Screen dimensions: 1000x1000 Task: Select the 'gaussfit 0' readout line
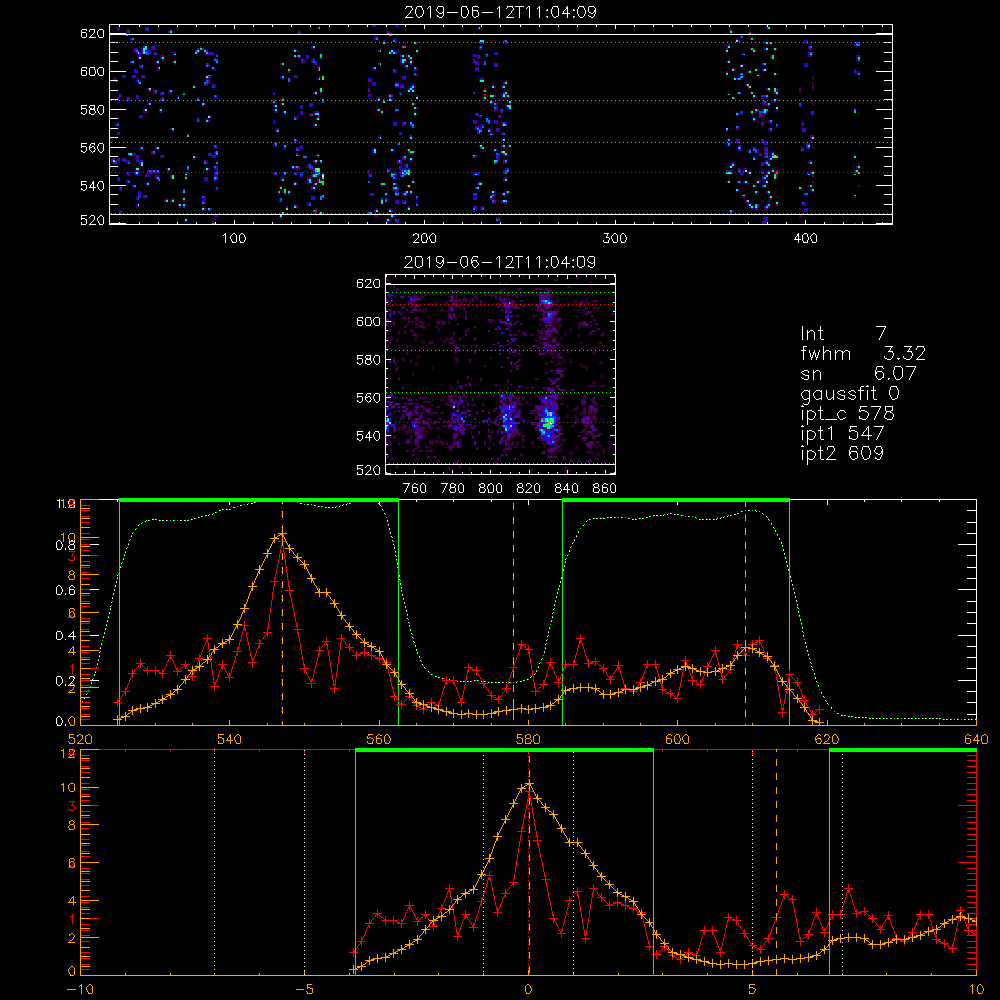[850, 393]
